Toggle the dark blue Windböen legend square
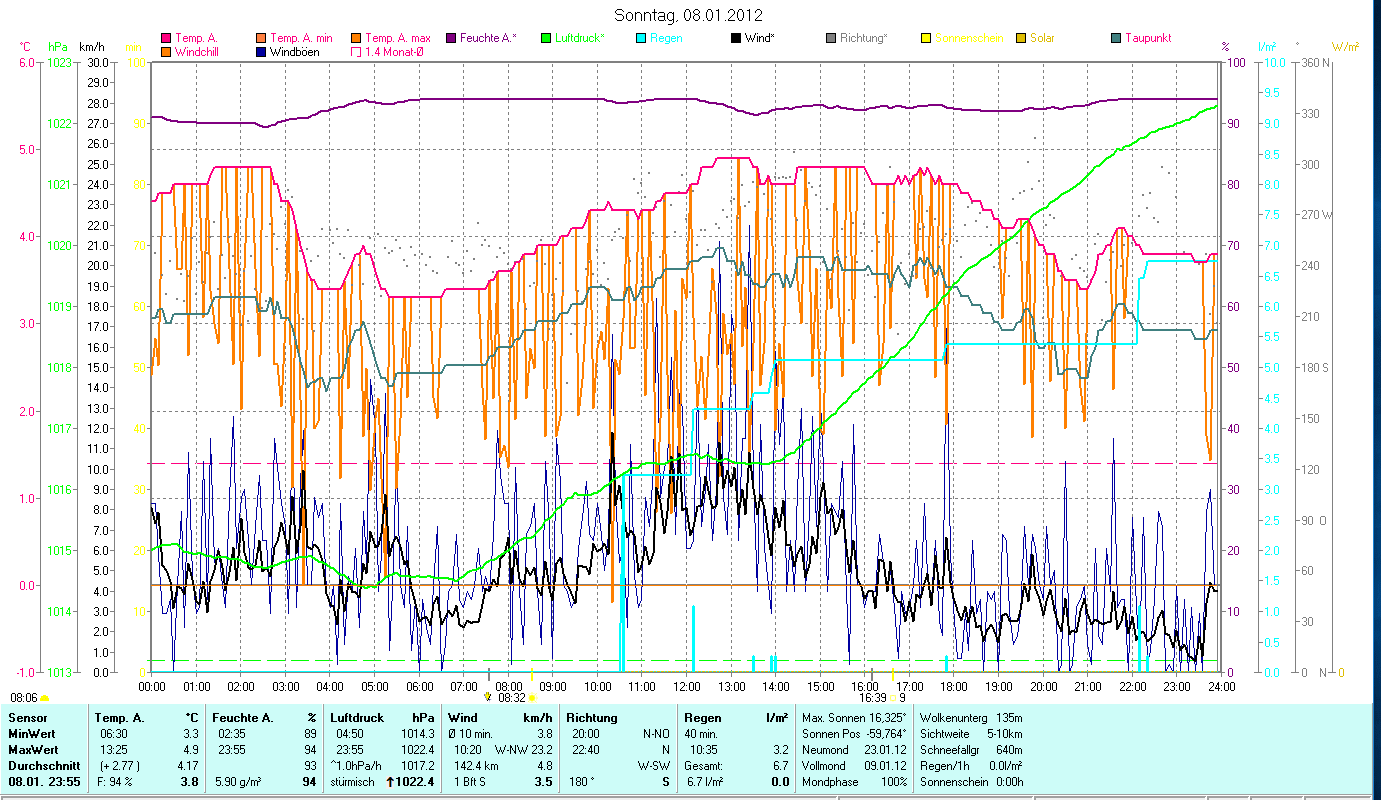The height and width of the screenshot is (800, 1381). tap(261, 51)
